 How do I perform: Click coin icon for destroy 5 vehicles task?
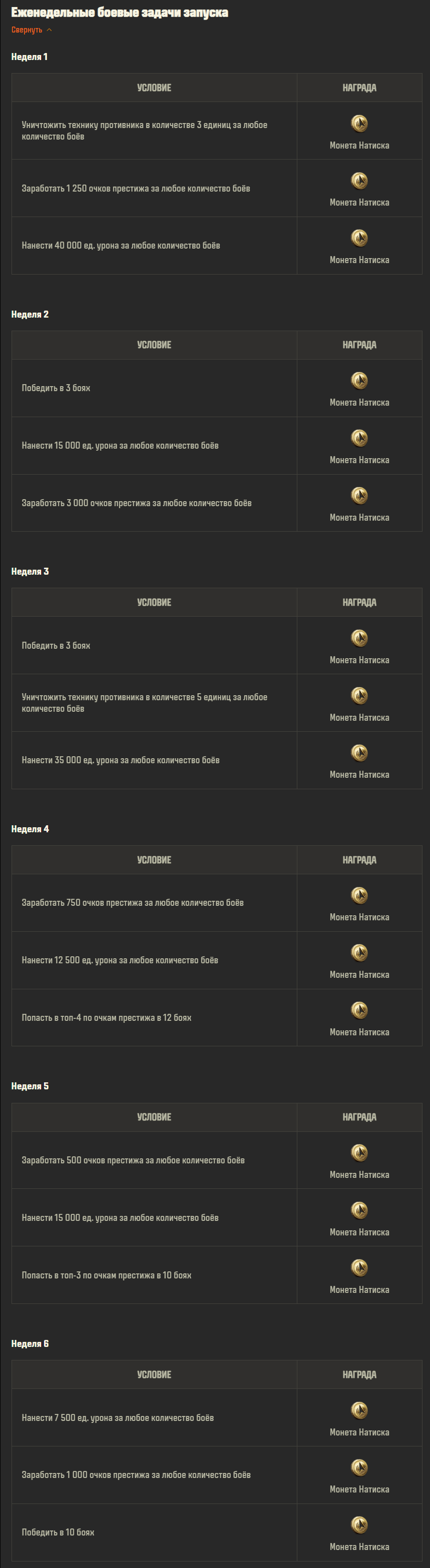point(359,695)
